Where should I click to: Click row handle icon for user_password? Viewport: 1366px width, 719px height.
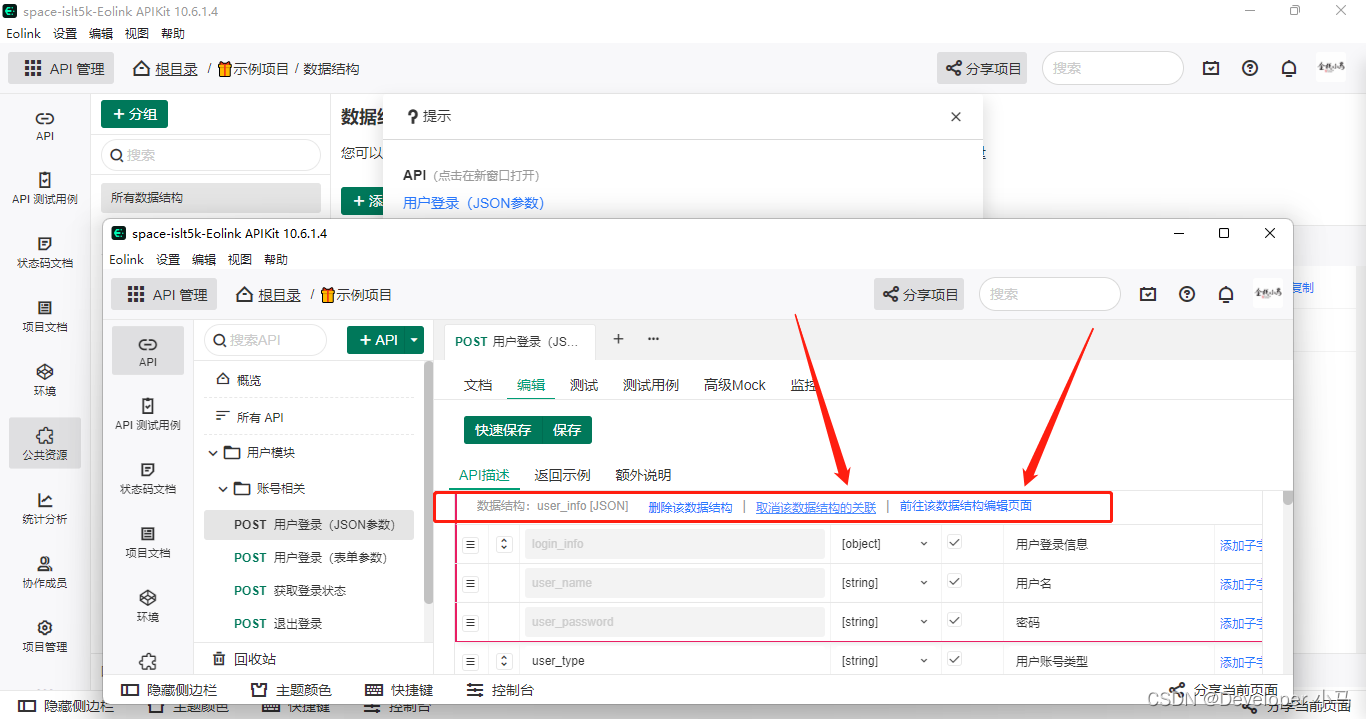[x=471, y=622]
